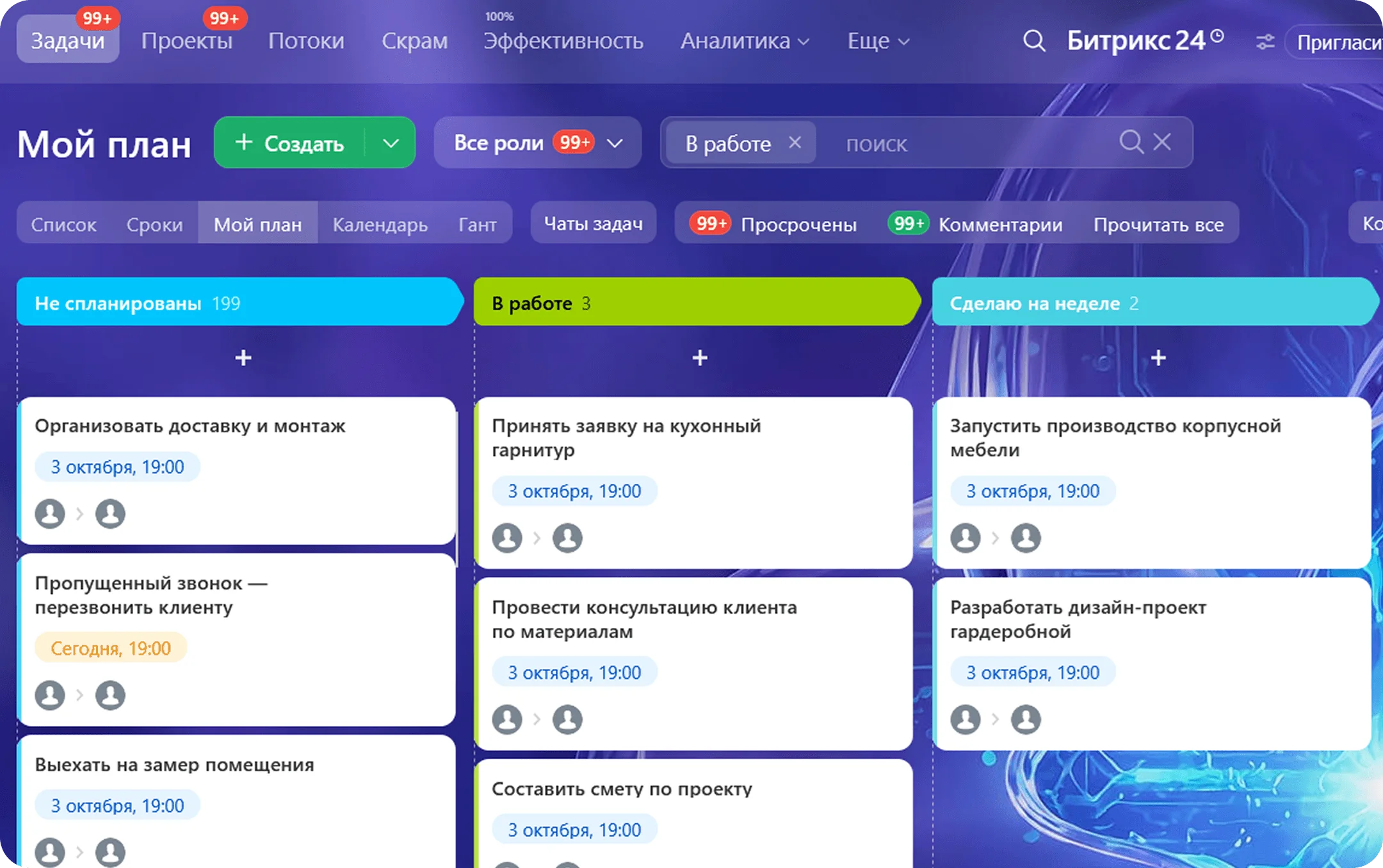Remove the В работе filter chip
The image size is (1383, 868).
[x=795, y=142]
